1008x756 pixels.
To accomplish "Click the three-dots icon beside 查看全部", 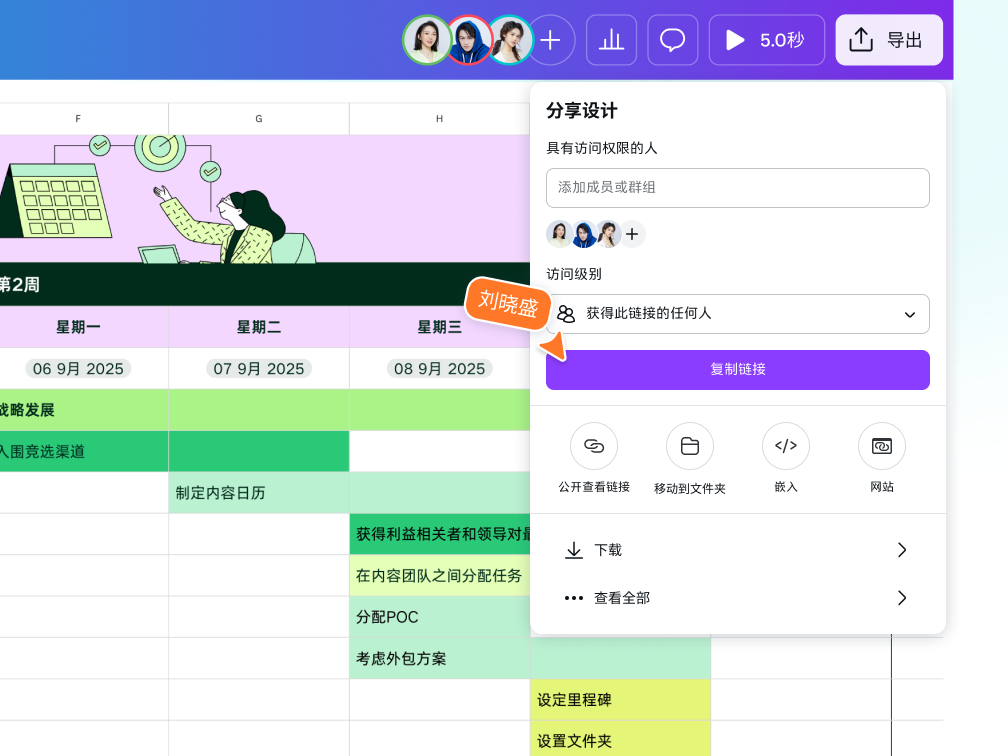I will [x=573, y=598].
